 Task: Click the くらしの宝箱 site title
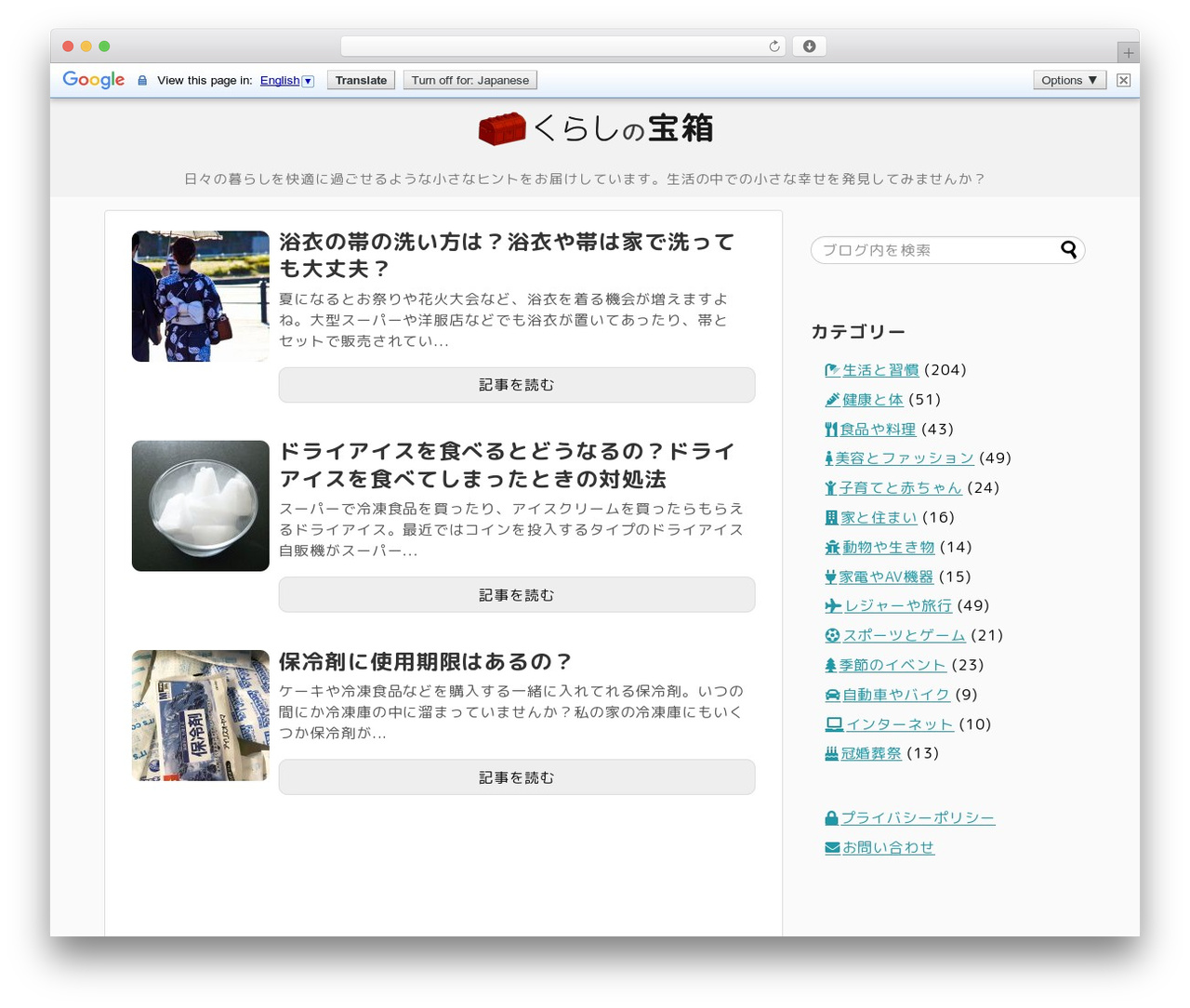624,129
